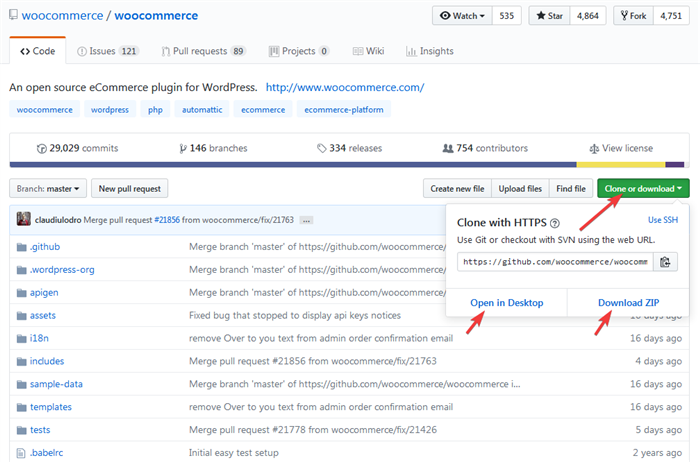
Task: Copy clone URL with clipboard icon
Action: click(665, 262)
